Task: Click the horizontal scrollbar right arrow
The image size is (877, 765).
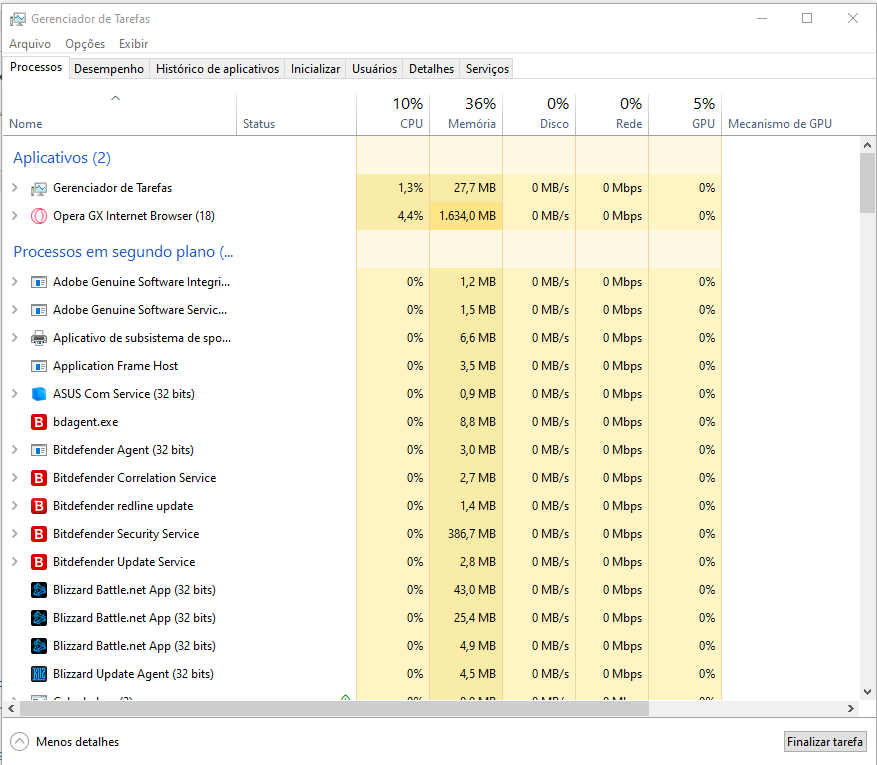Action: pos(851,709)
